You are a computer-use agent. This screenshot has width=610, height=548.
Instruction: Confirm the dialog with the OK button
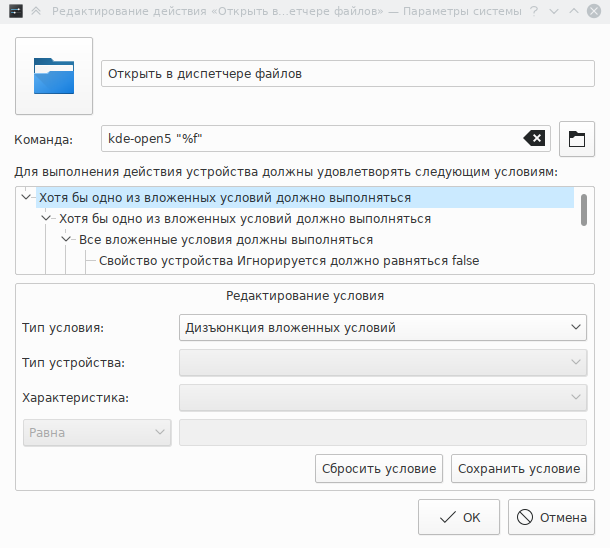[459, 518]
